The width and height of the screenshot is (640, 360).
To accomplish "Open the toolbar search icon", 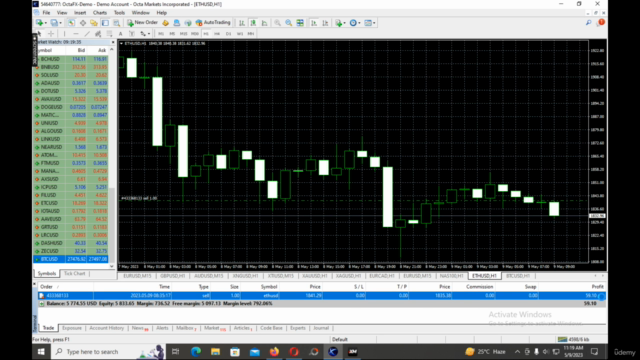I will coord(589,23).
